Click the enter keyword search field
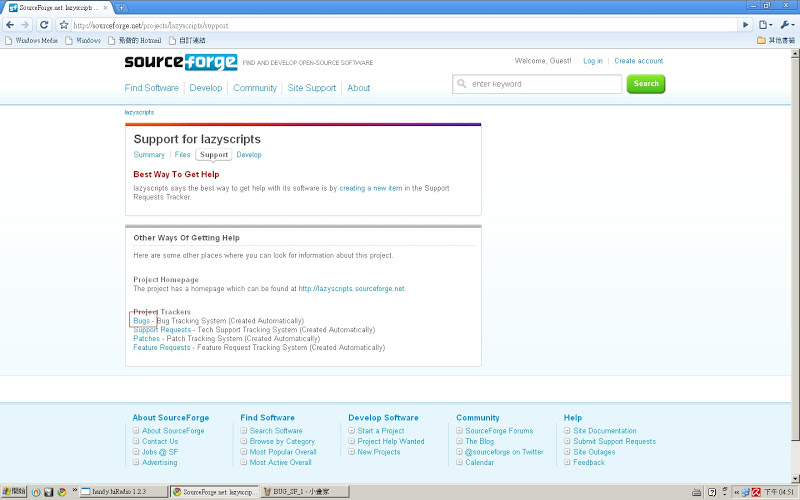The width and height of the screenshot is (800, 500). coord(537,84)
